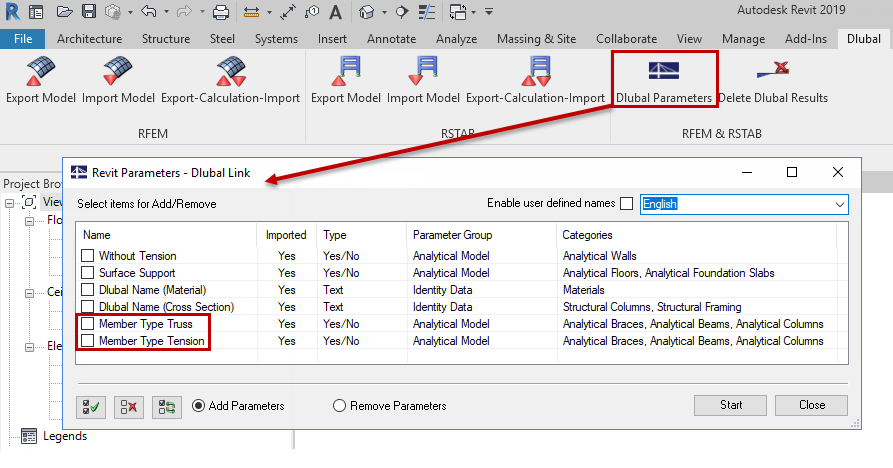
Task: Open the Redo history dropdown arrow
Action: (202, 12)
